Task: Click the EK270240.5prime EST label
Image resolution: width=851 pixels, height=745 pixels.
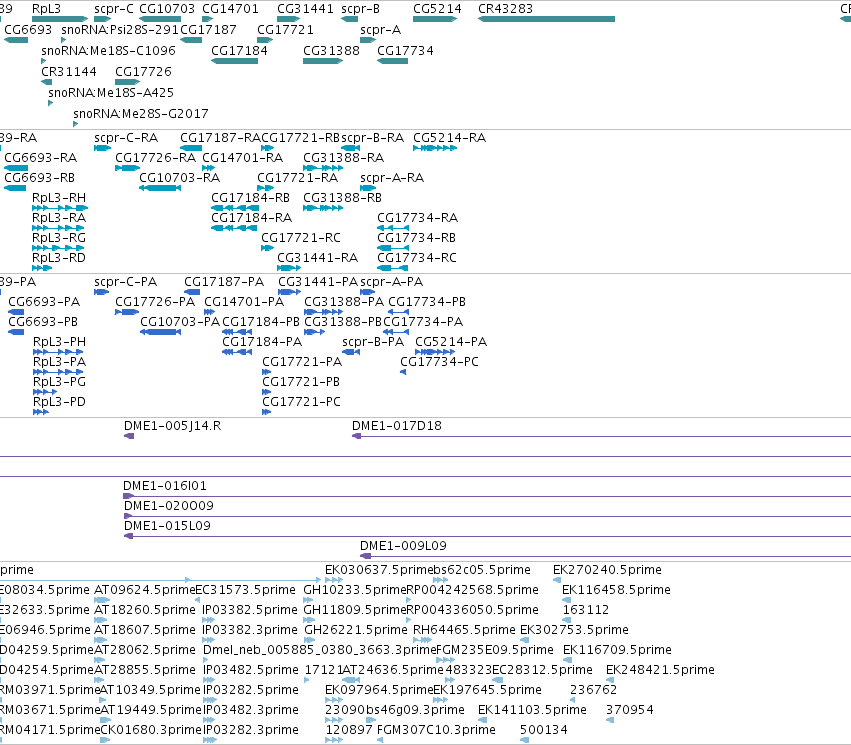Action: point(607,570)
